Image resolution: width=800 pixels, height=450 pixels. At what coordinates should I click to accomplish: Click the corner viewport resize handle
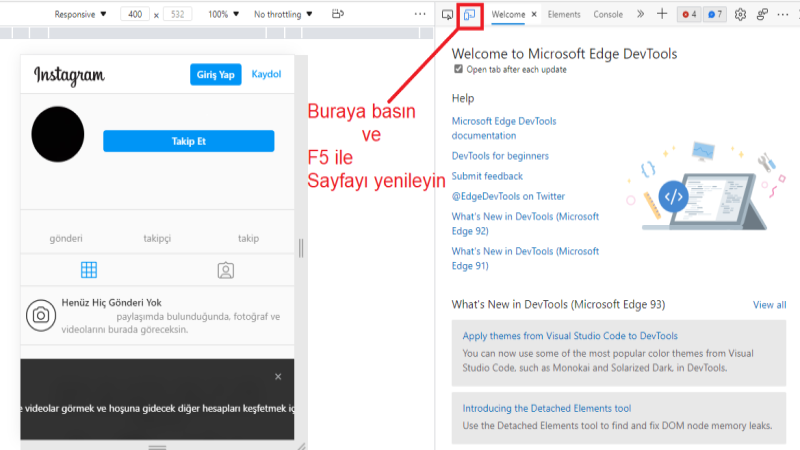tap(301, 445)
